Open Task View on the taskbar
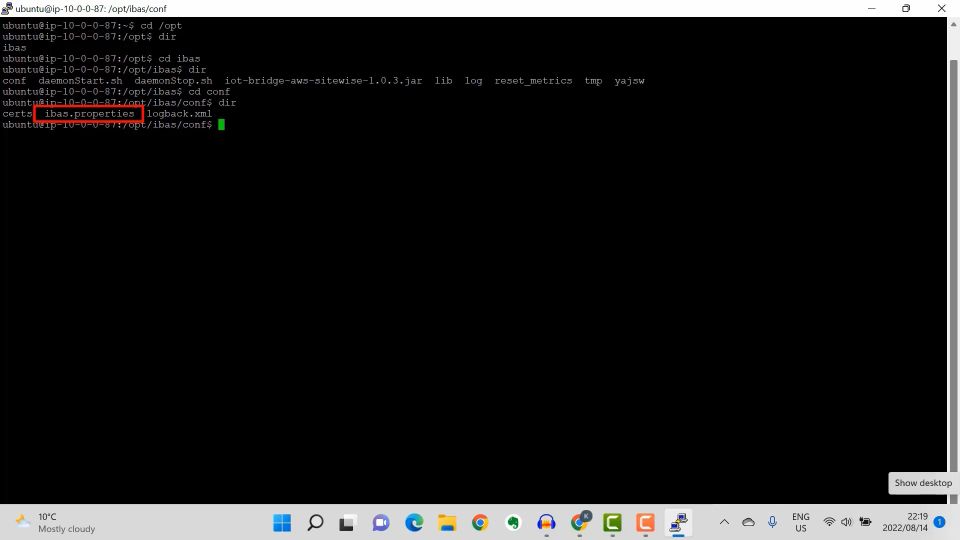The width and height of the screenshot is (960, 540). (348, 522)
